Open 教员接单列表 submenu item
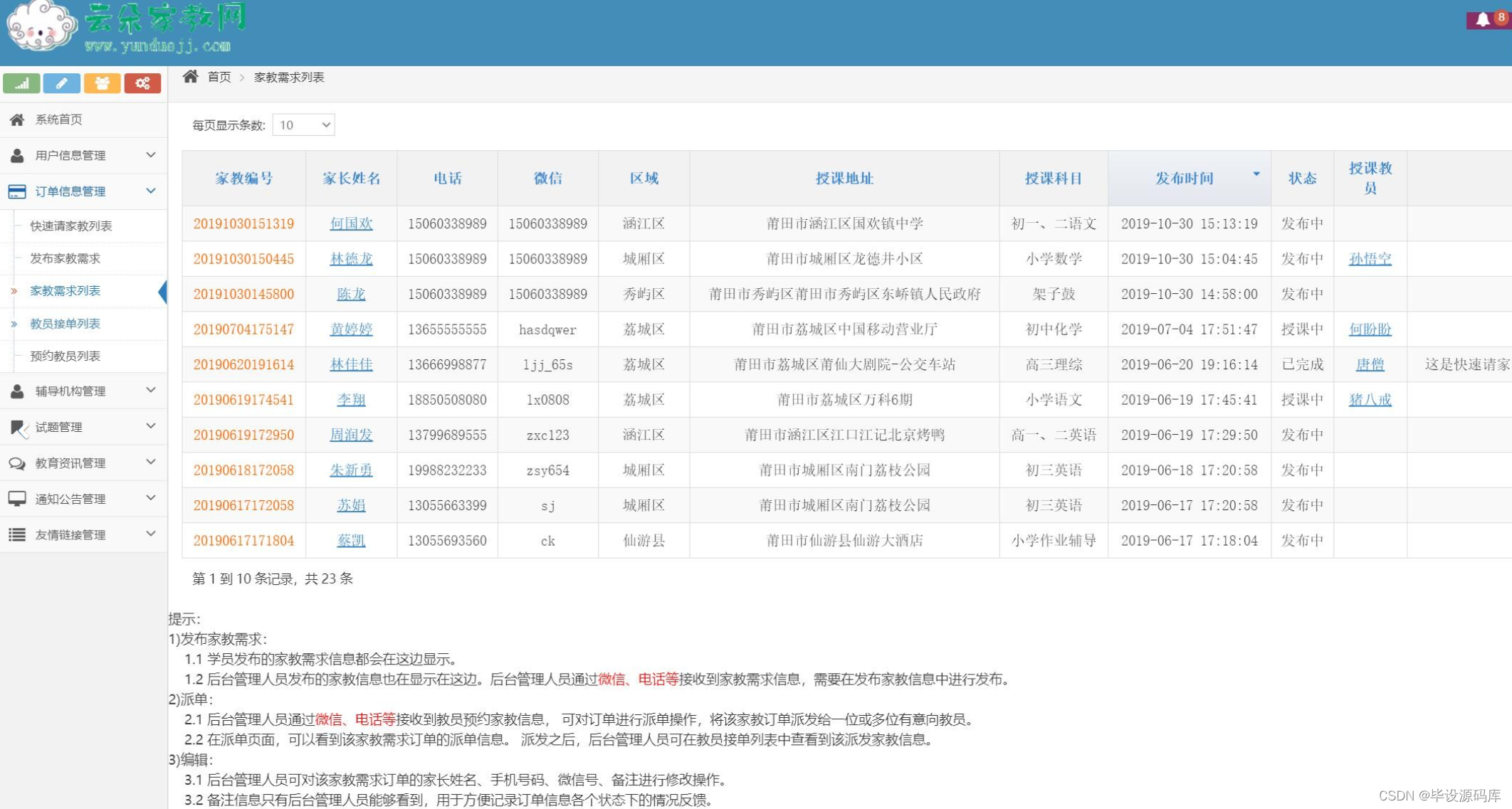 tap(65, 324)
